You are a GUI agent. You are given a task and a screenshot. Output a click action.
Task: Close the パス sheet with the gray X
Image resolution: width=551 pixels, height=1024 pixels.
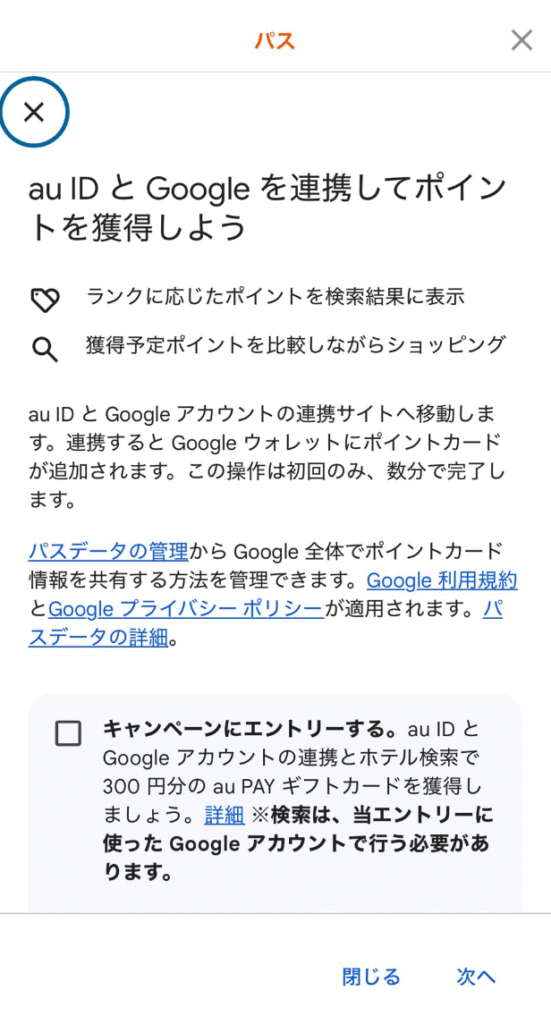[x=522, y=40]
